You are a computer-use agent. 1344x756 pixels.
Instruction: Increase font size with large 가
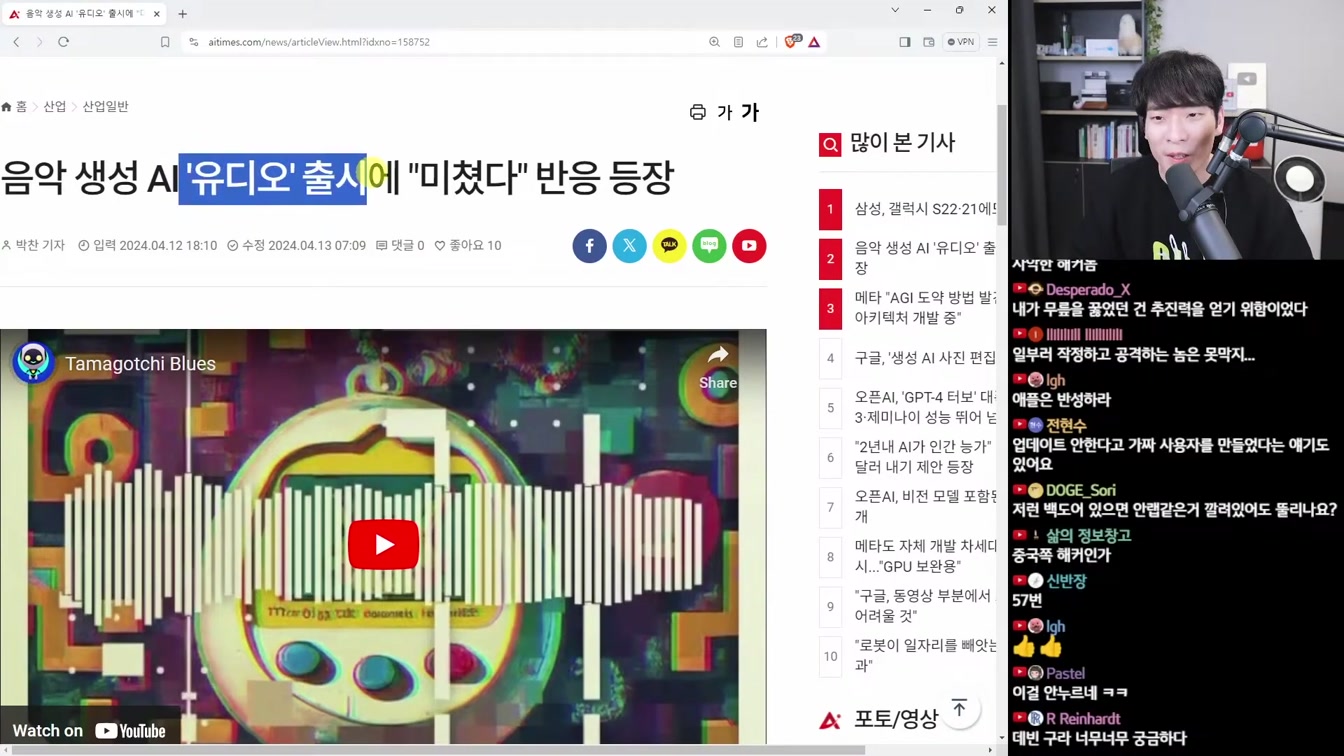coord(750,112)
